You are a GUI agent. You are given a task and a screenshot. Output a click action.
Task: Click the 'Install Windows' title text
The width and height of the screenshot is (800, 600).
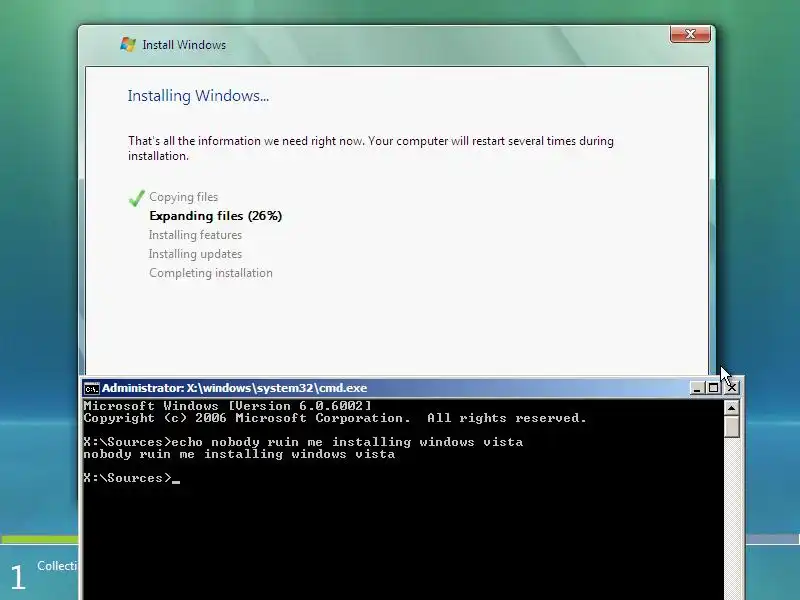[184, 45]
